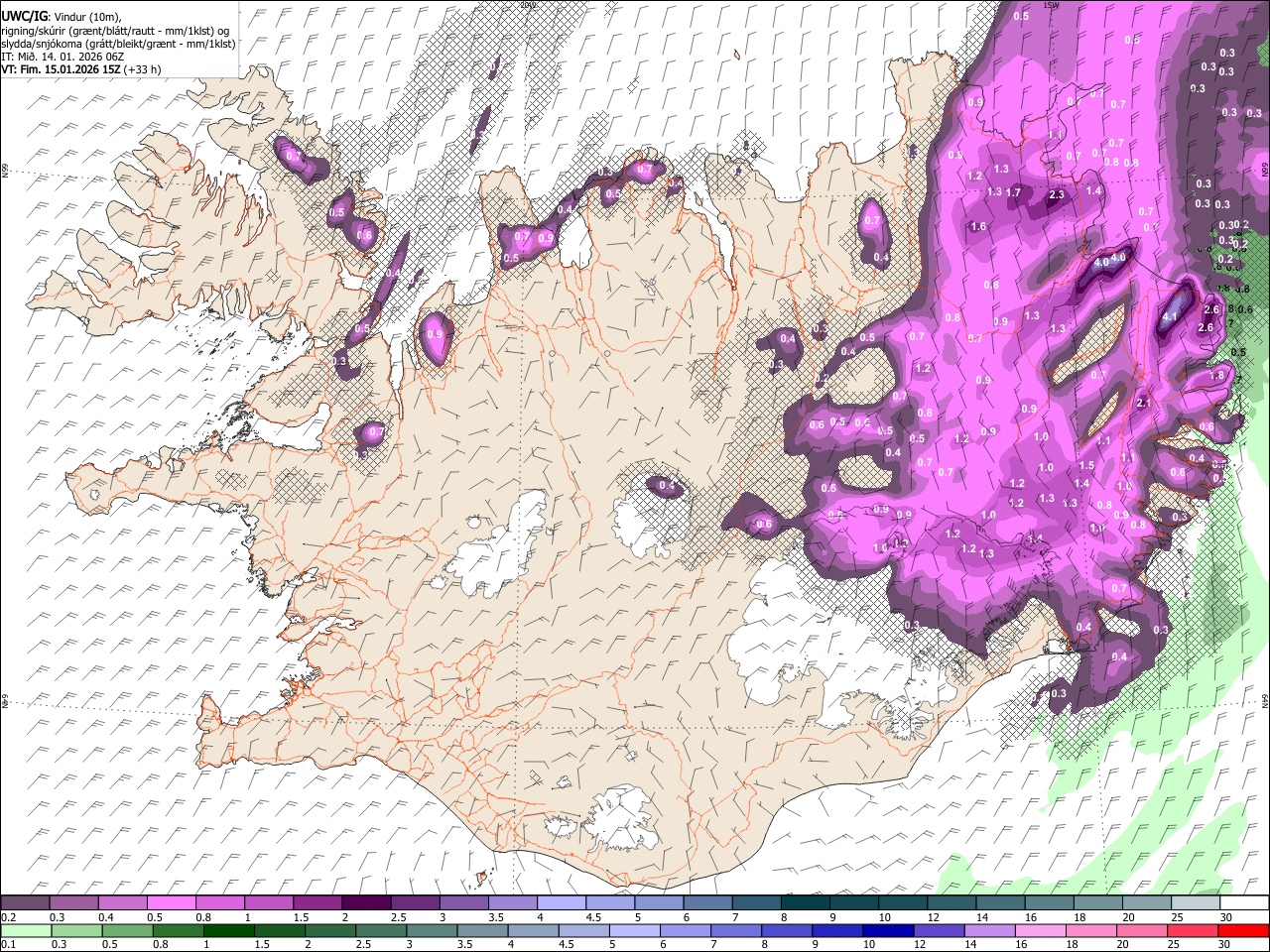
Task: Click the 4.1 snowfall value on the map
Action: click(x=1169, y=317)
